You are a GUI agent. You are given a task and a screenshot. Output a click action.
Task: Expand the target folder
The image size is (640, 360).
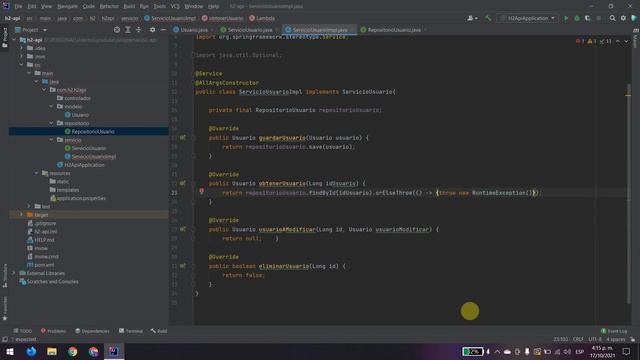tap(21, 215)
